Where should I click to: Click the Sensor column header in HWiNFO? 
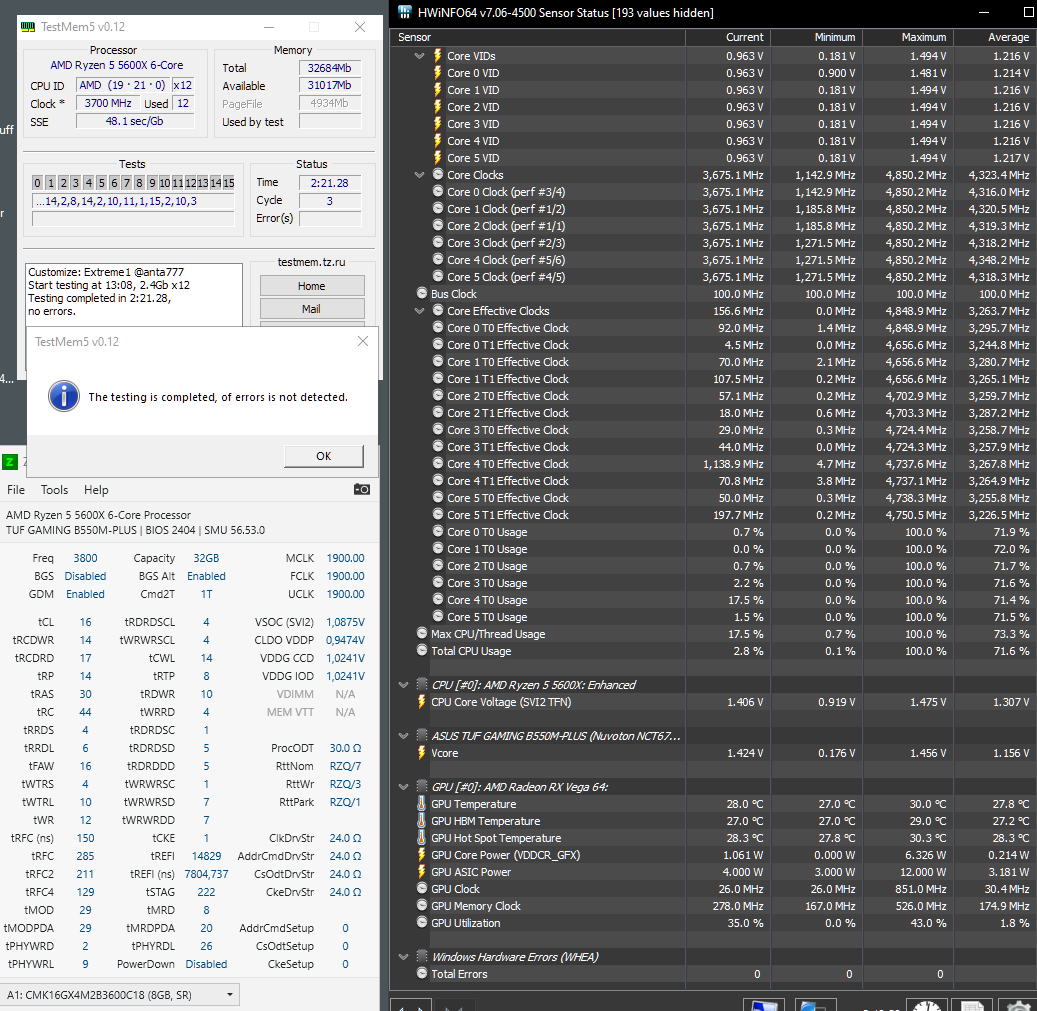538,37
